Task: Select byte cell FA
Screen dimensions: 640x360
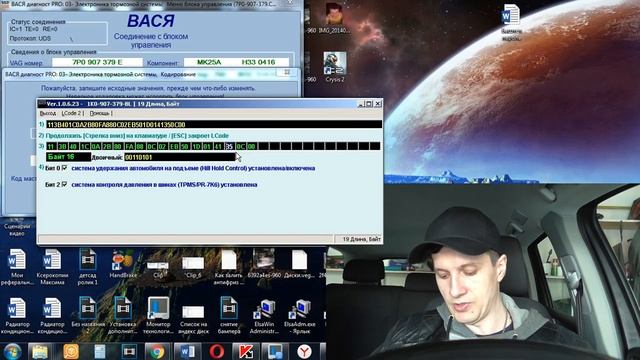Action: [129, 146]
